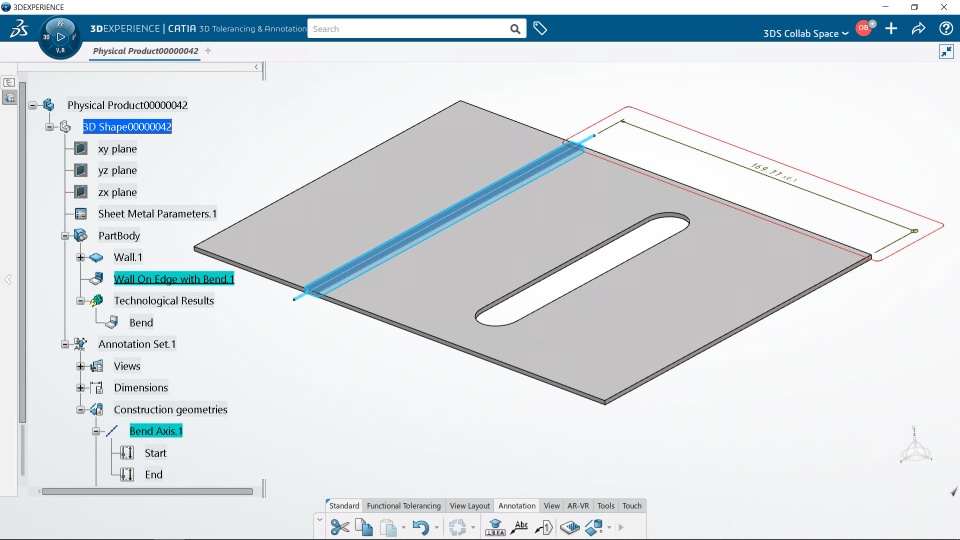Image resolution: width=960 pixels, height=540 pixels.
Task: Switch to the Touch tab
Action: pos(632,506)
